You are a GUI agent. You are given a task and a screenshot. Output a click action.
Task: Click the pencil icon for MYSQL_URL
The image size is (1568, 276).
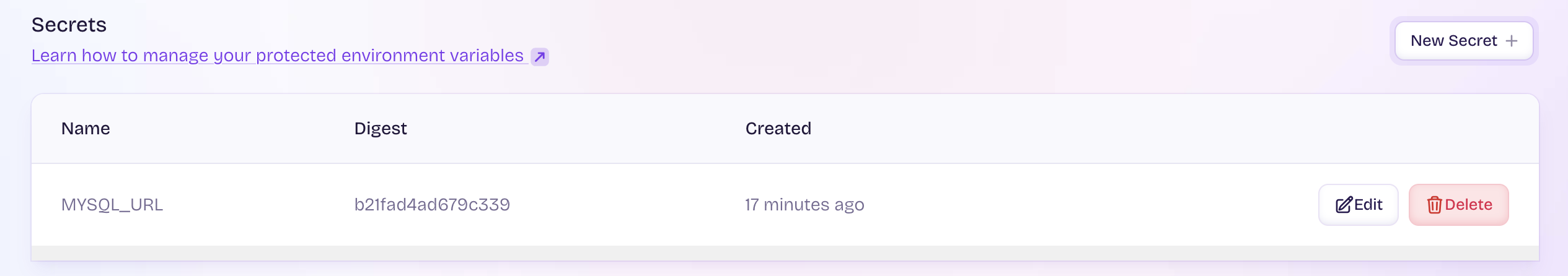[x=1344, y=205]
